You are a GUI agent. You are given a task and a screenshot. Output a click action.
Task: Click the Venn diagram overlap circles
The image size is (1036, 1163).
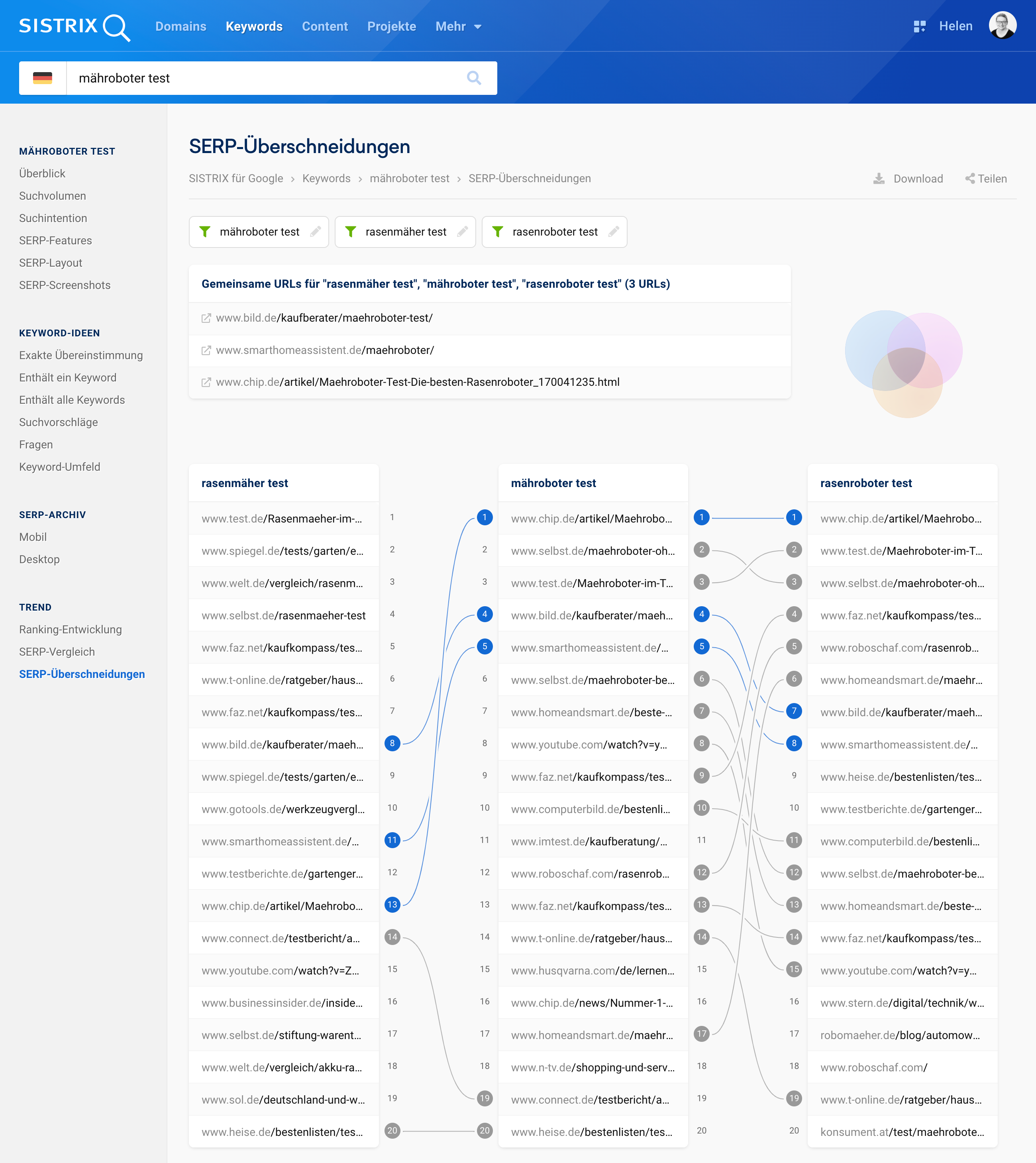pyautogui.click(x=906, y=364)
